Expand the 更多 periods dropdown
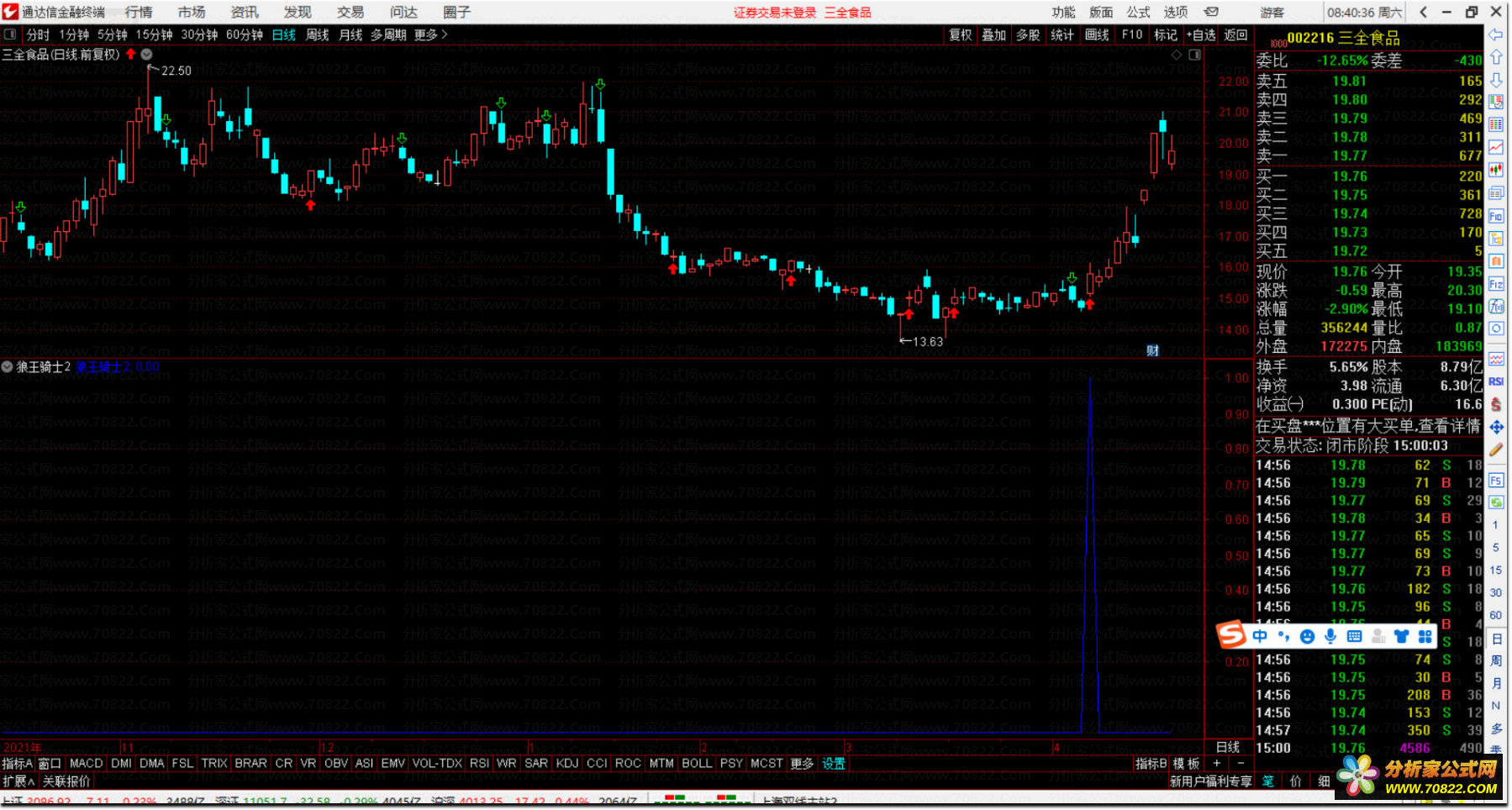The width and height of the screenshot is (1512, 810). point(430,34)
